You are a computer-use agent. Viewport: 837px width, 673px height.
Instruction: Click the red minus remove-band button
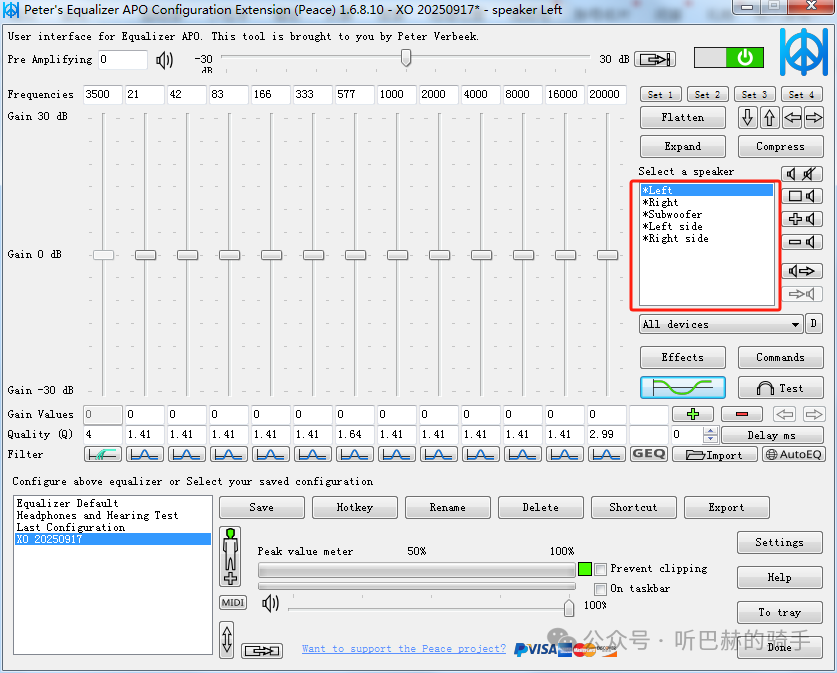(x=741, y=413)
